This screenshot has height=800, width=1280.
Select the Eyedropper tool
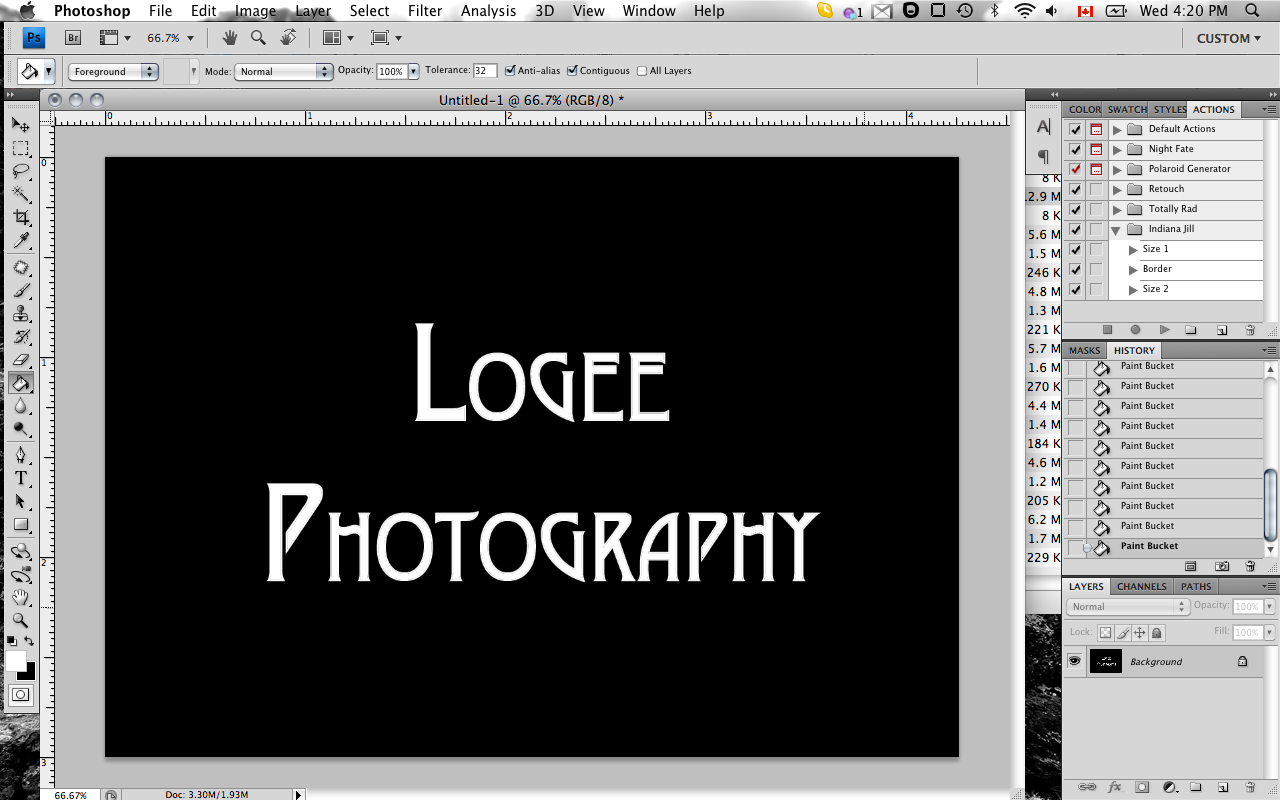tap(21, 241)
